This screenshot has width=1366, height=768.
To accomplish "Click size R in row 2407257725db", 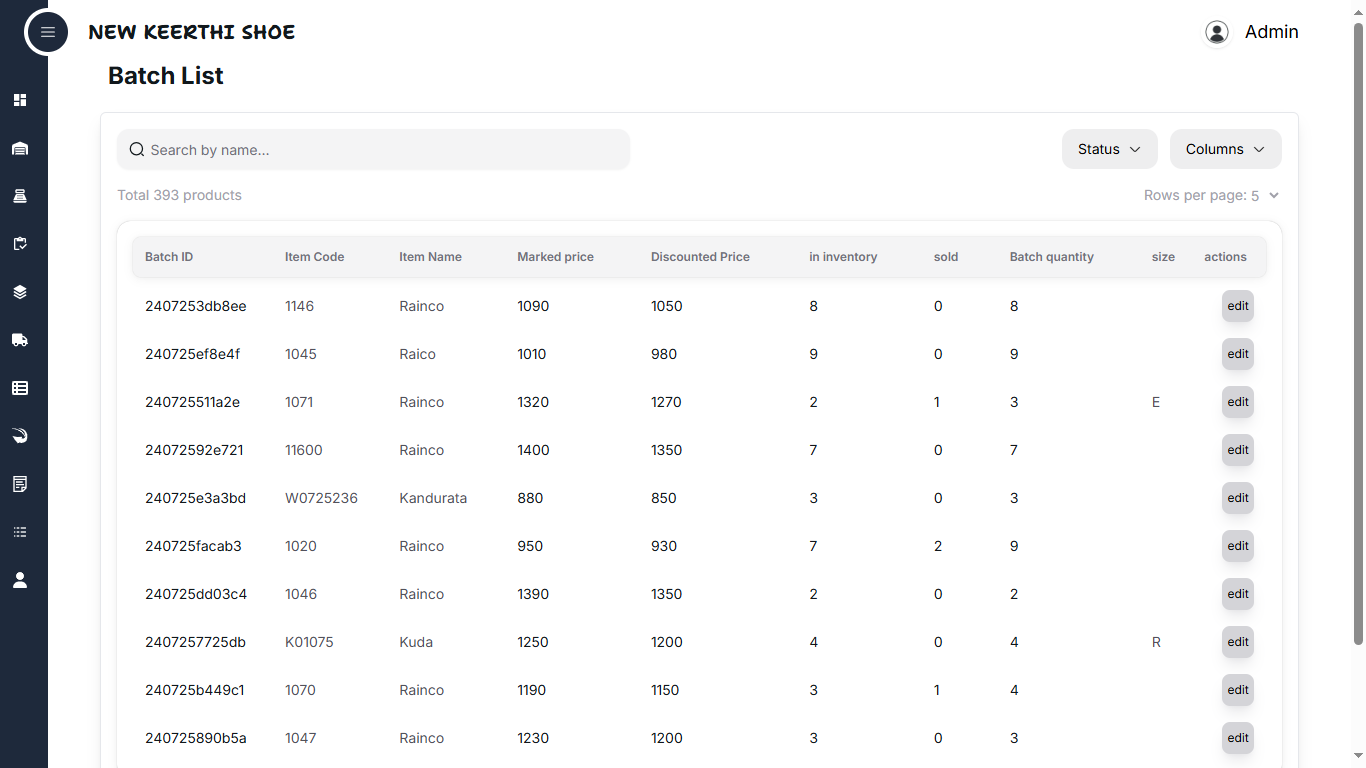I will pos(1156,642).
